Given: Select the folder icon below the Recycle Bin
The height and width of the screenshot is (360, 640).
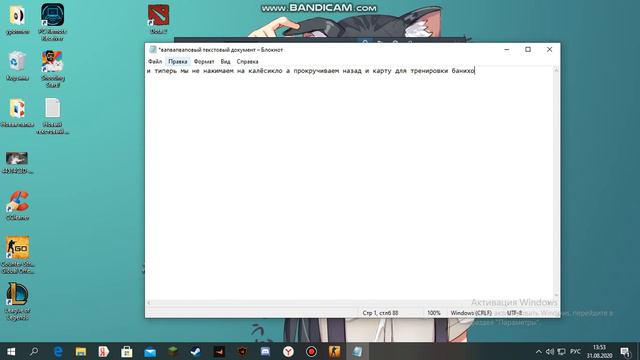Looking at the screenshot, I should 17,112.
